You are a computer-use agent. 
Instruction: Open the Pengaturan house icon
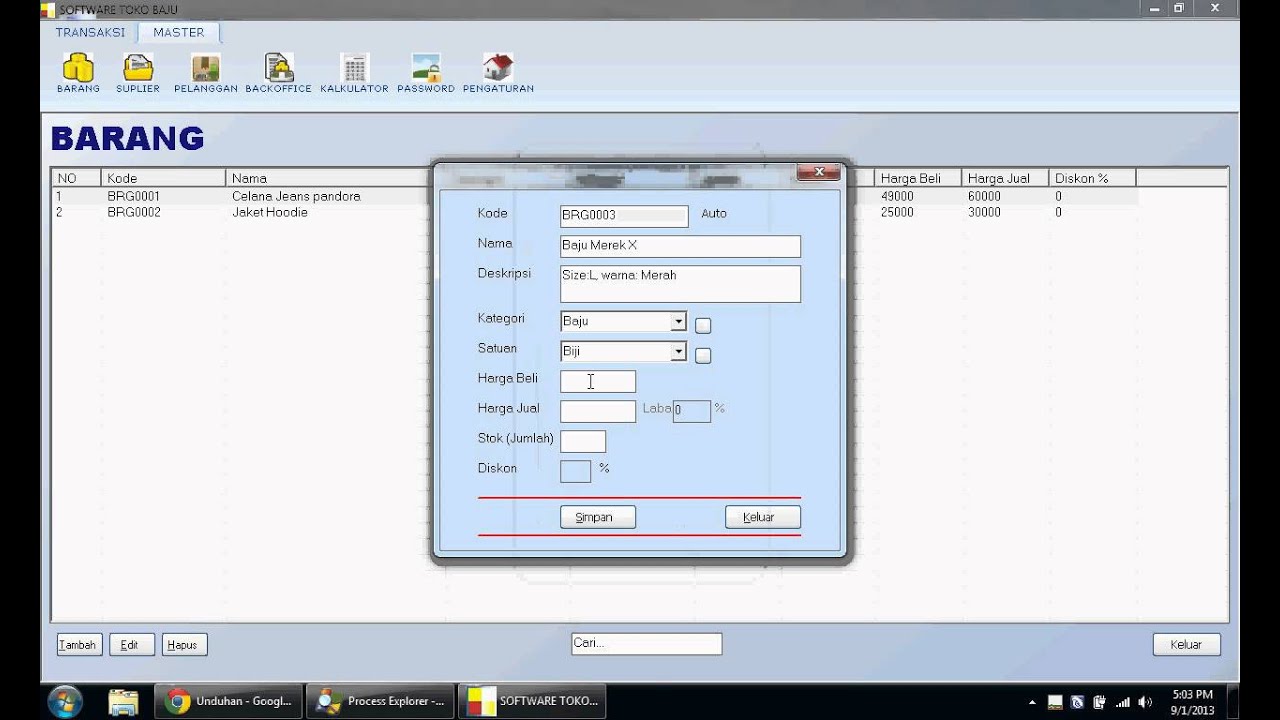(498, 68)
